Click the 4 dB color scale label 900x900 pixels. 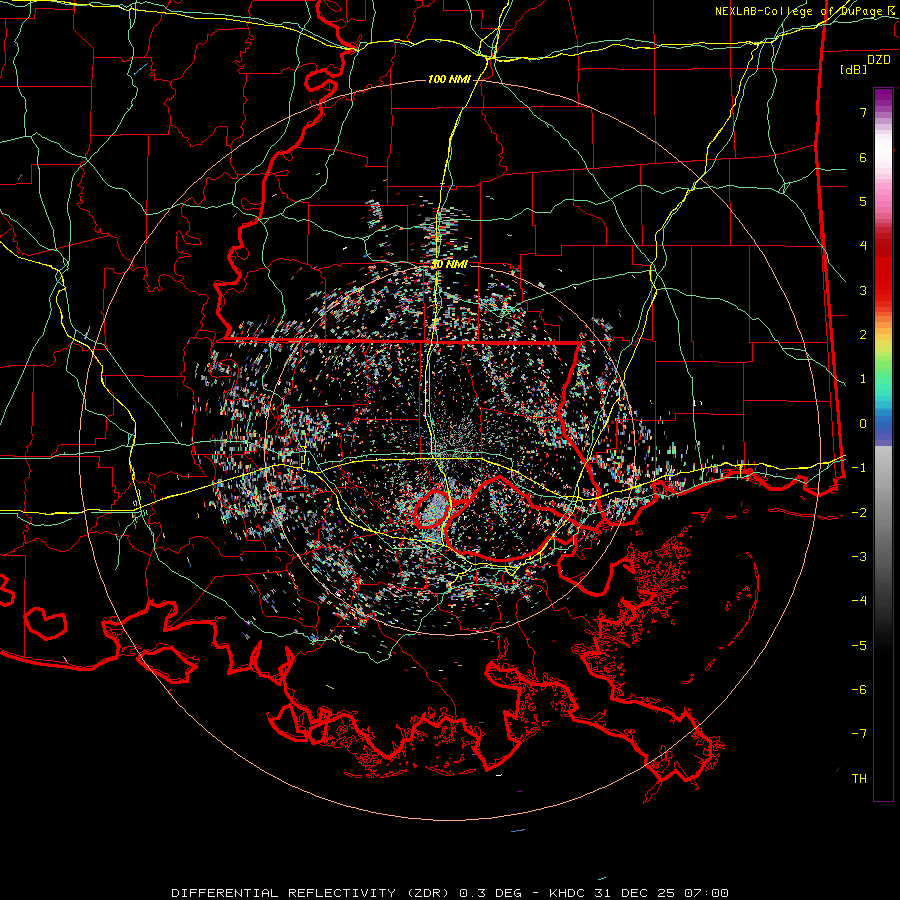[863, 246]
